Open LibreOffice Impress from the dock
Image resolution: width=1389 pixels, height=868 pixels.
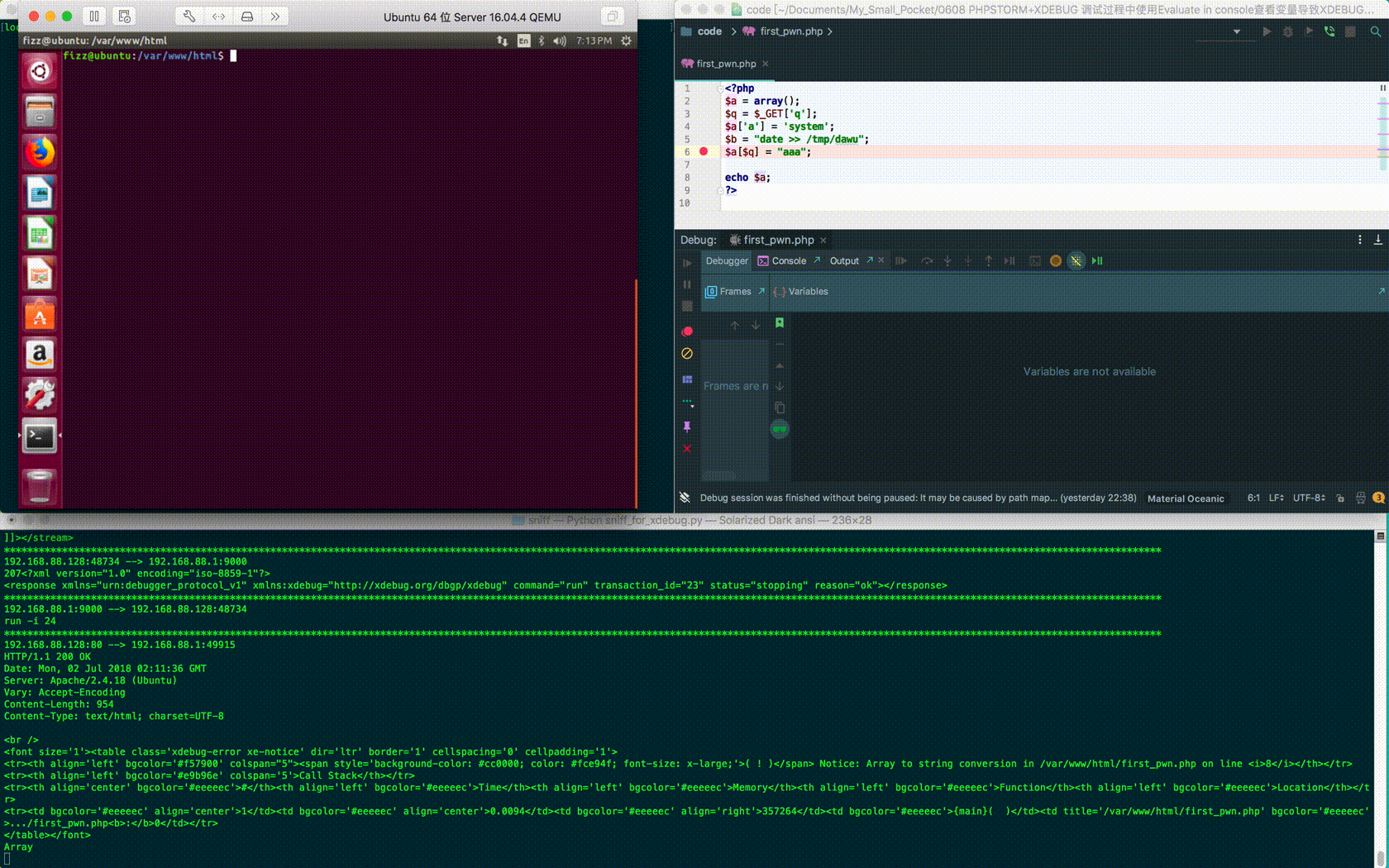39,274
